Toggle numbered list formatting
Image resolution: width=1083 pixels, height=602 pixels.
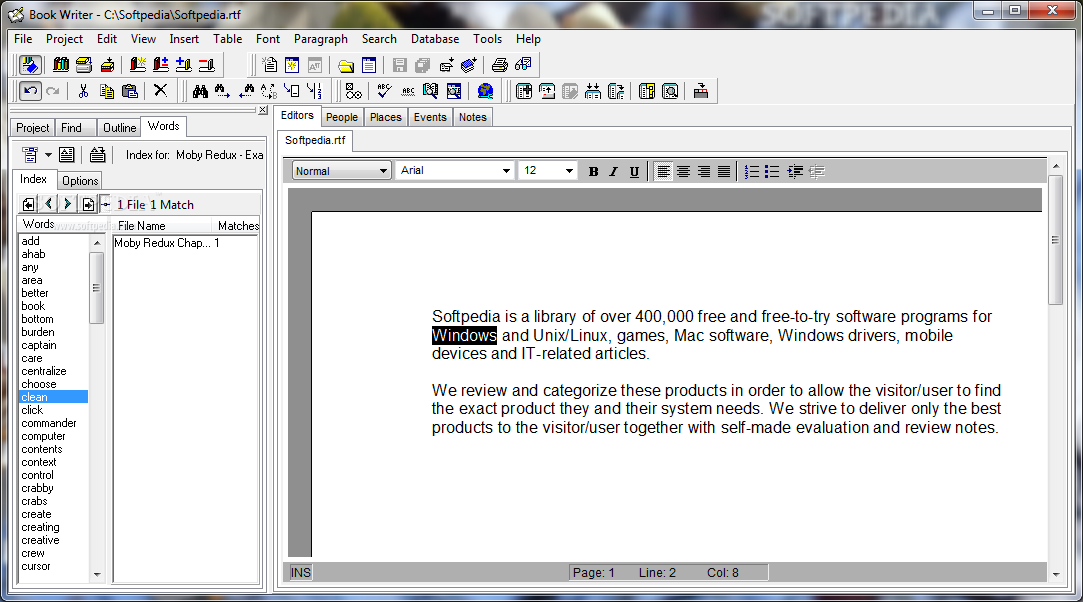point(752,171)
